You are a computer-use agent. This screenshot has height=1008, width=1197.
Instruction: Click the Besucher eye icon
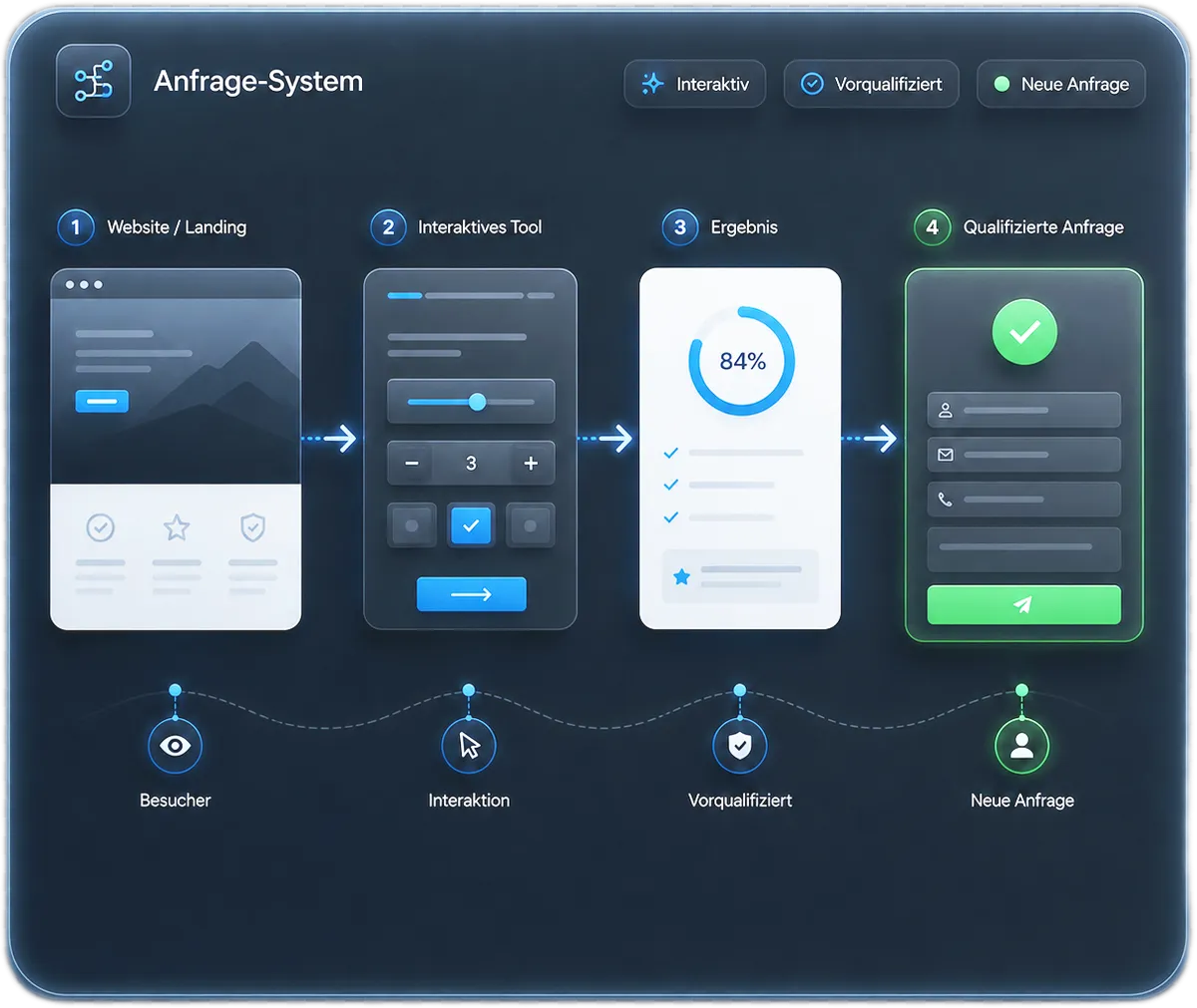pos(176,746)
